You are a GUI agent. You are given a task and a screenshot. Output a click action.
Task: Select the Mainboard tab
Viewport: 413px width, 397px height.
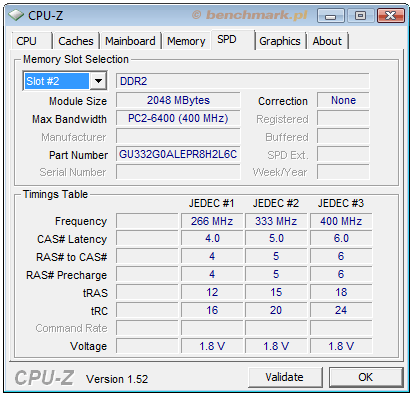click(130, 41)
